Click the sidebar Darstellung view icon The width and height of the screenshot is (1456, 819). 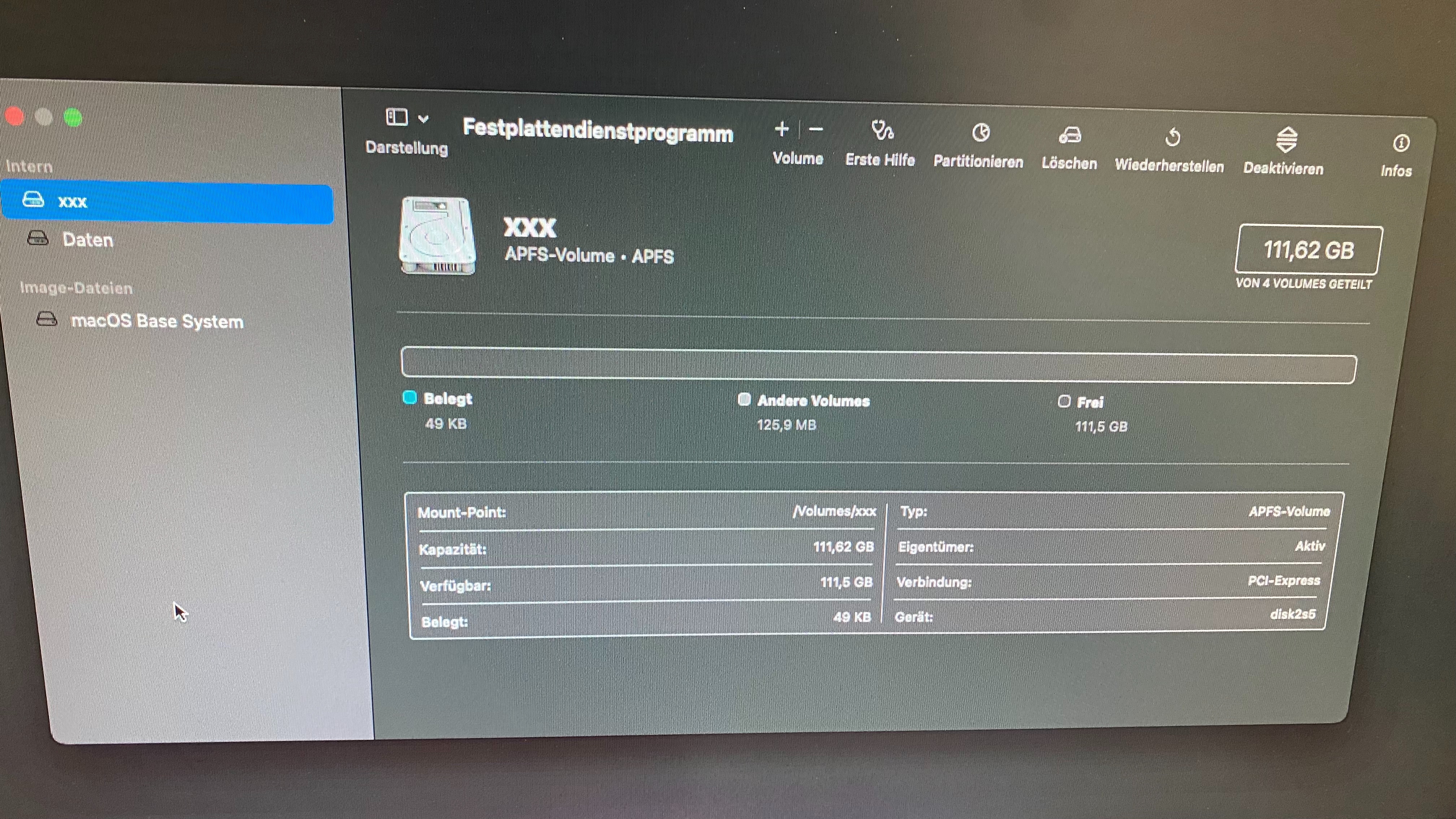(396, 118)
